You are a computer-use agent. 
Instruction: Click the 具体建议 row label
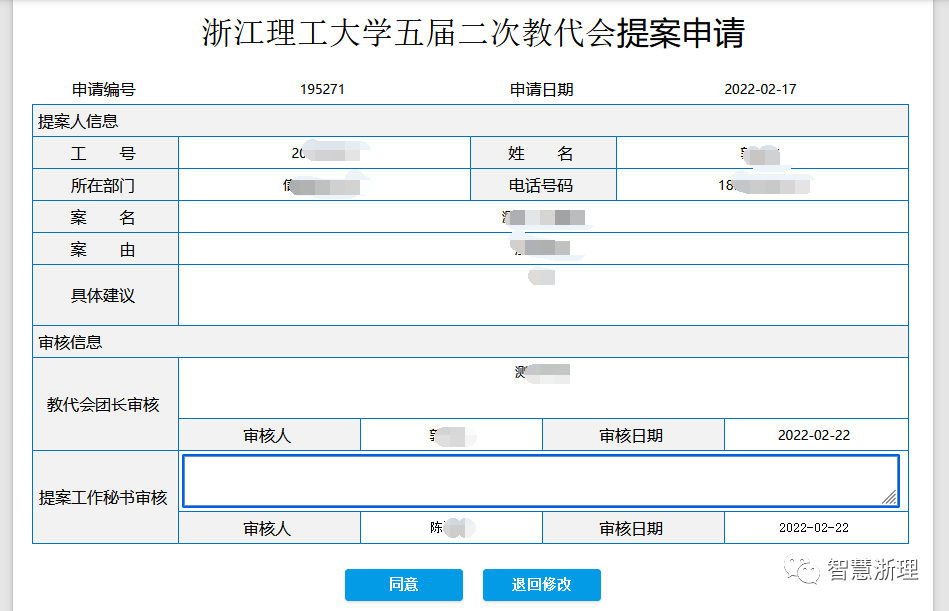pyautogui.click(x=103, y=296)
